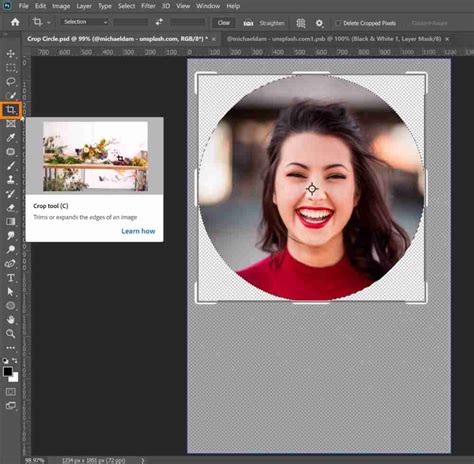Select the Zoom magnifier tool
This screenshot has height=464, width=474.
tap(11, 334)
